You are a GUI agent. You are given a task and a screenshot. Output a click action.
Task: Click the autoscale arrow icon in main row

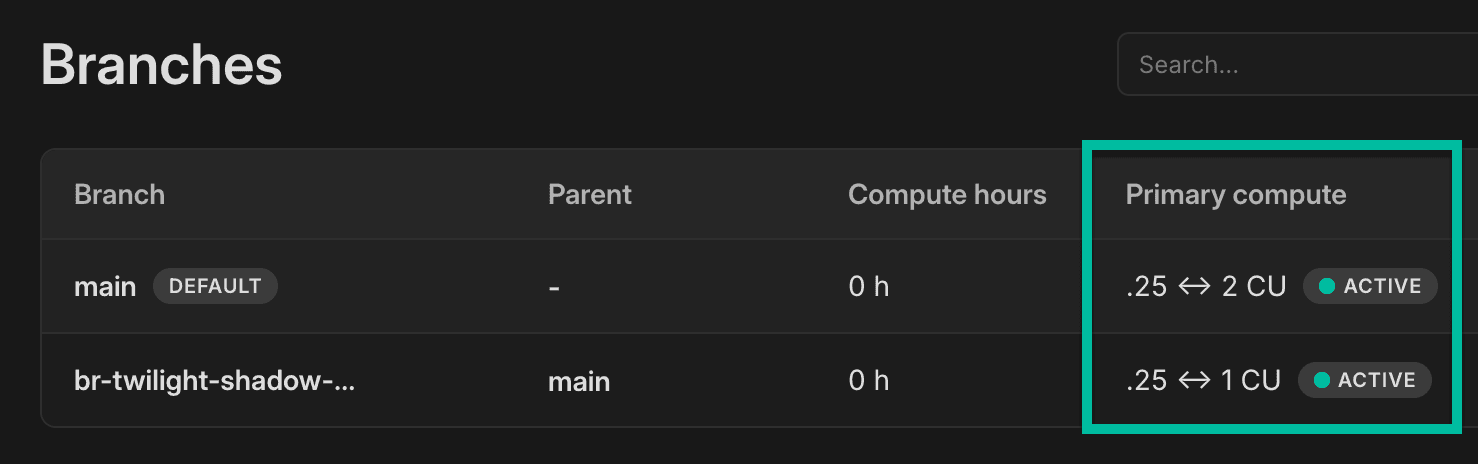(x=1194, y=287)
